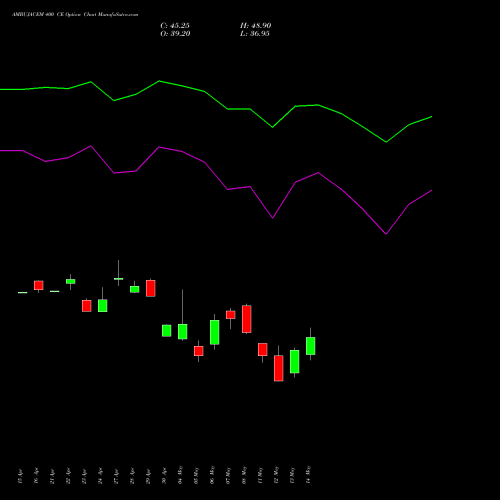
Task: Click the 13 May date label
Action: pos(292,475)
